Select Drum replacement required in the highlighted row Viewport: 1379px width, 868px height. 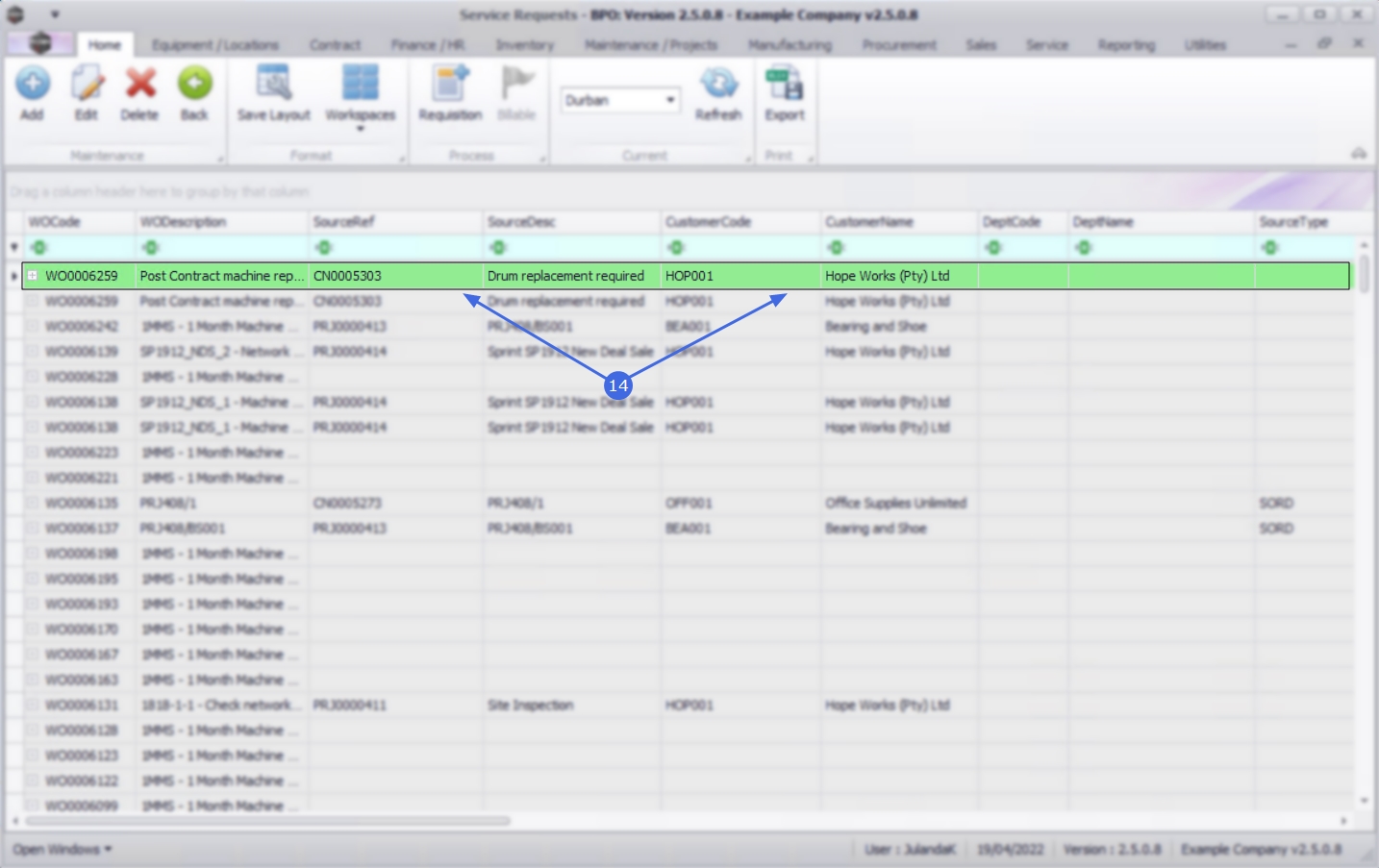(x=571, y=276)
